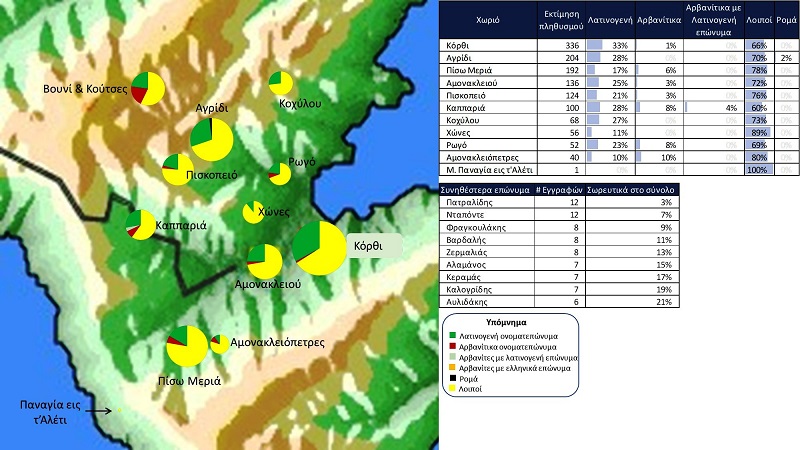This screenshot has width=800, height=450.
Task: Click the Αγρίδι pie chart
Action: 211,139
